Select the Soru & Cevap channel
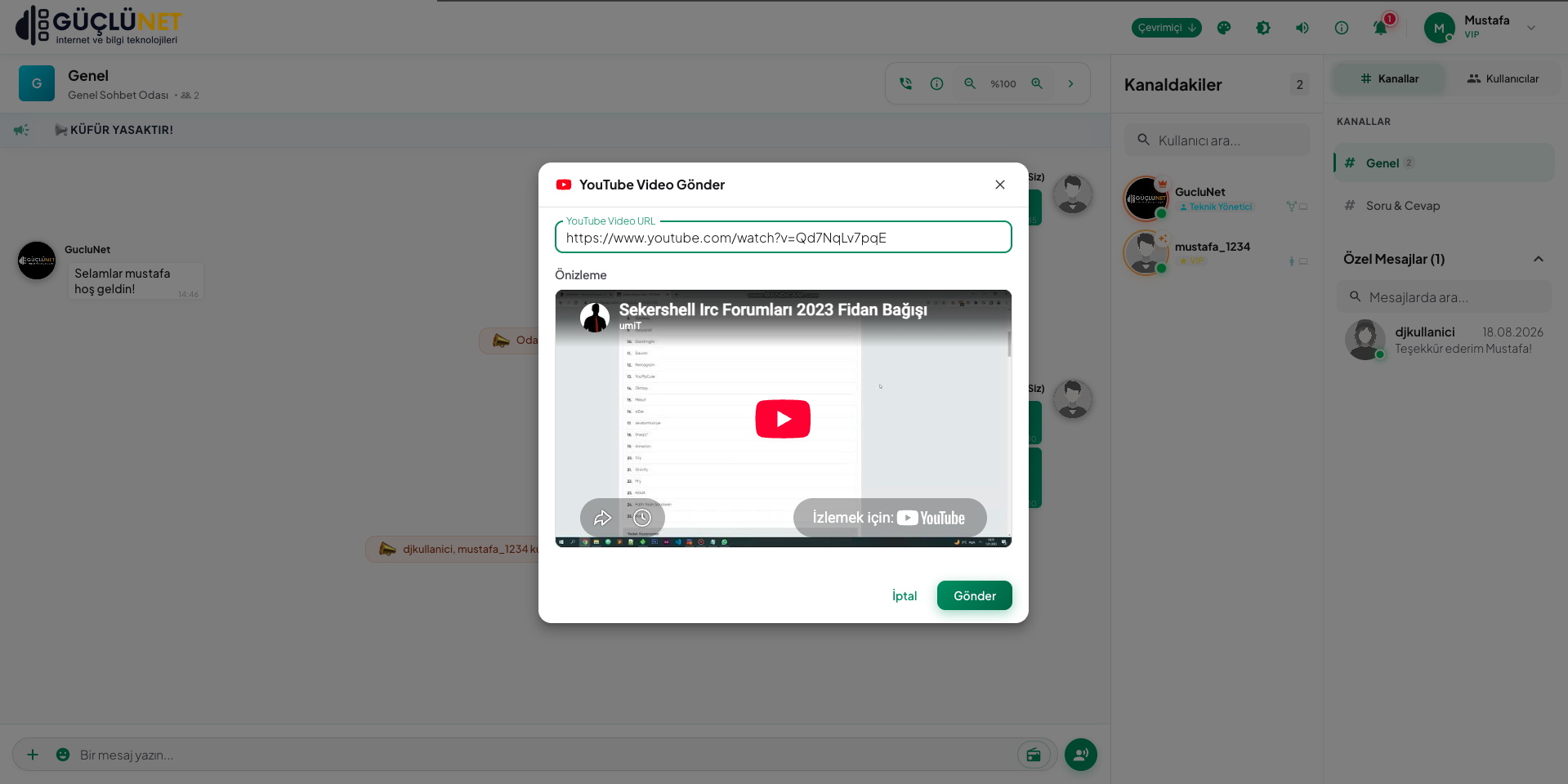This screenshot has width=1568, height=784. coord(1444,206)
